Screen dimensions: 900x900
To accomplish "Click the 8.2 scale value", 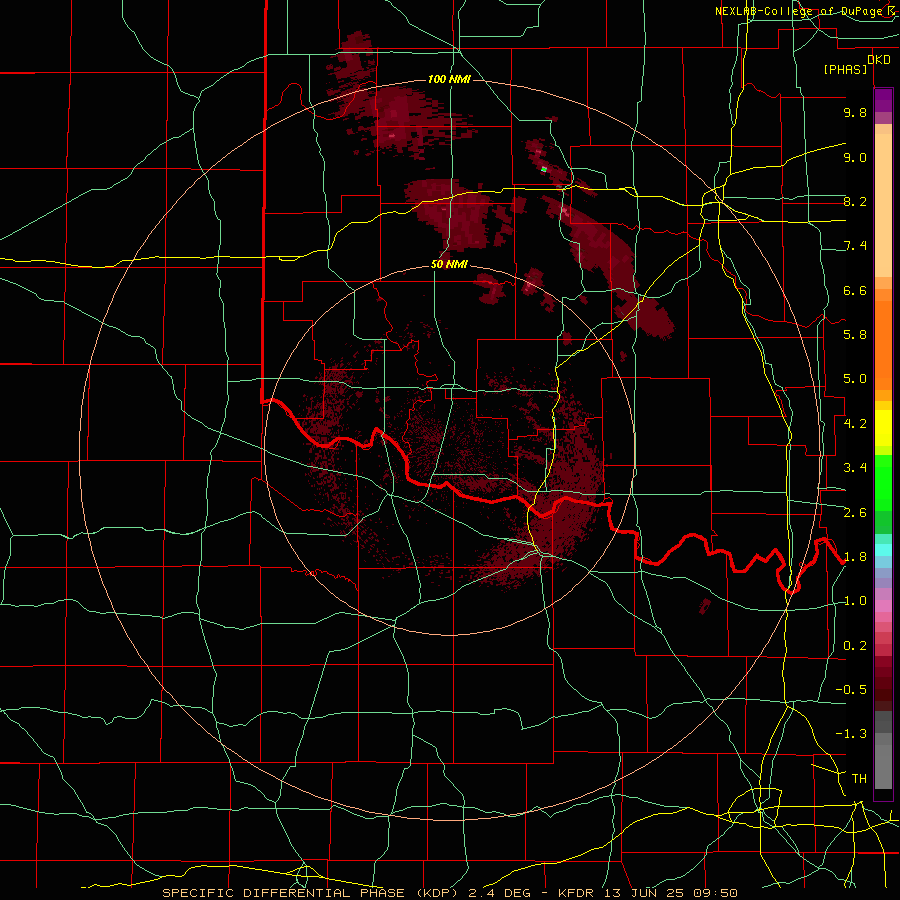I will pyautogui.click(x=855, y=201).
